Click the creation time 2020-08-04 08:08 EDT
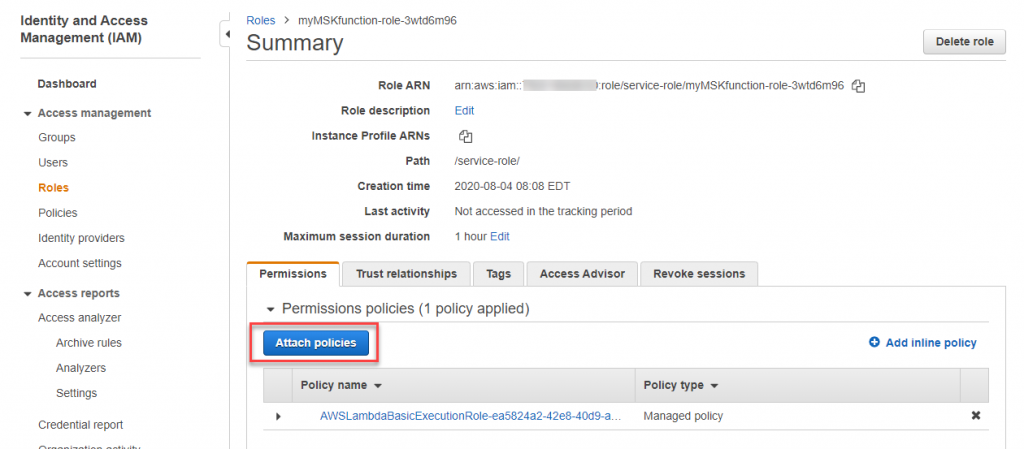Screen dimensions: 1024x449 [513, 186]
